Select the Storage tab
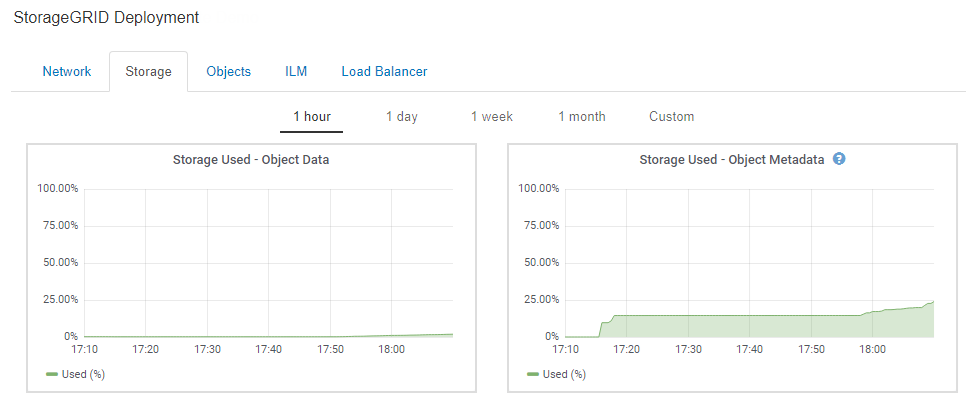The height and width of the screenshot is (400, 966). click(148, 72)
